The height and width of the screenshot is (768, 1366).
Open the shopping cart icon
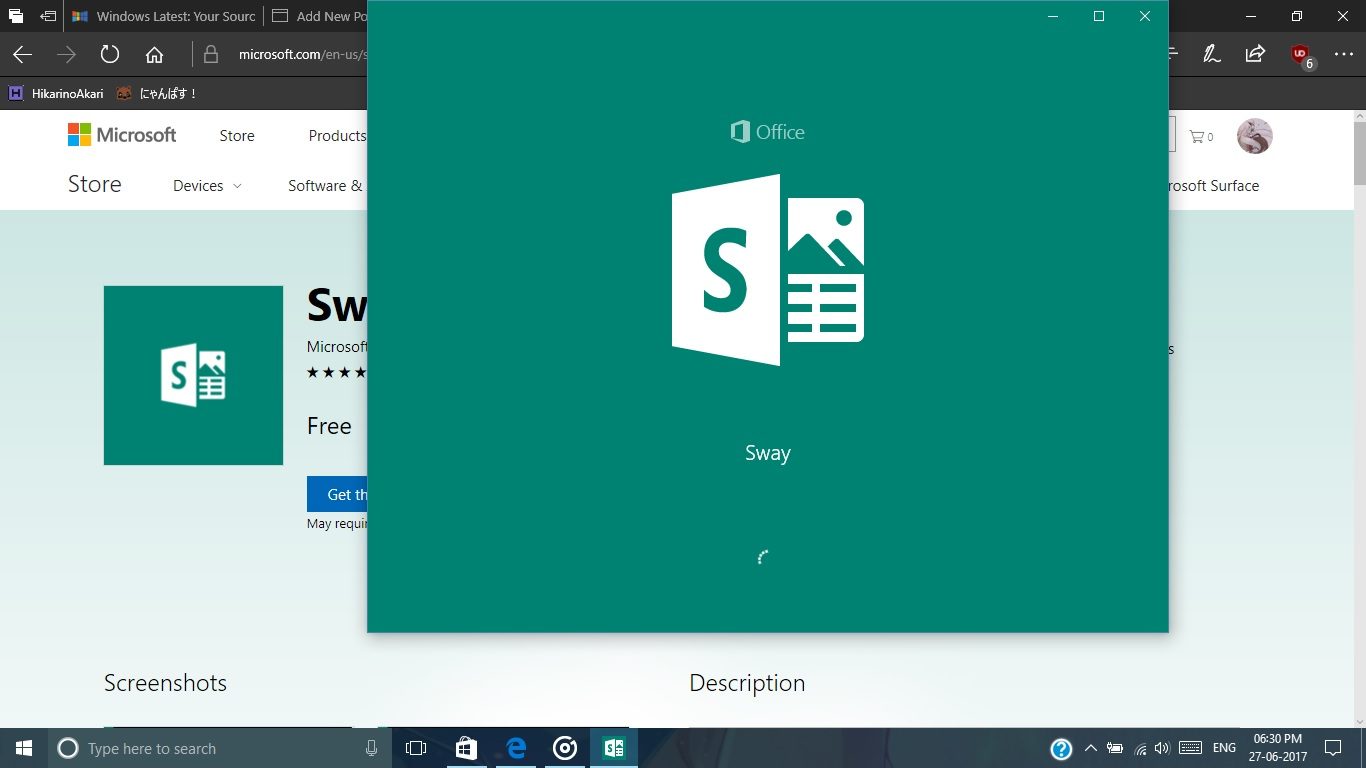point(1200,136)
